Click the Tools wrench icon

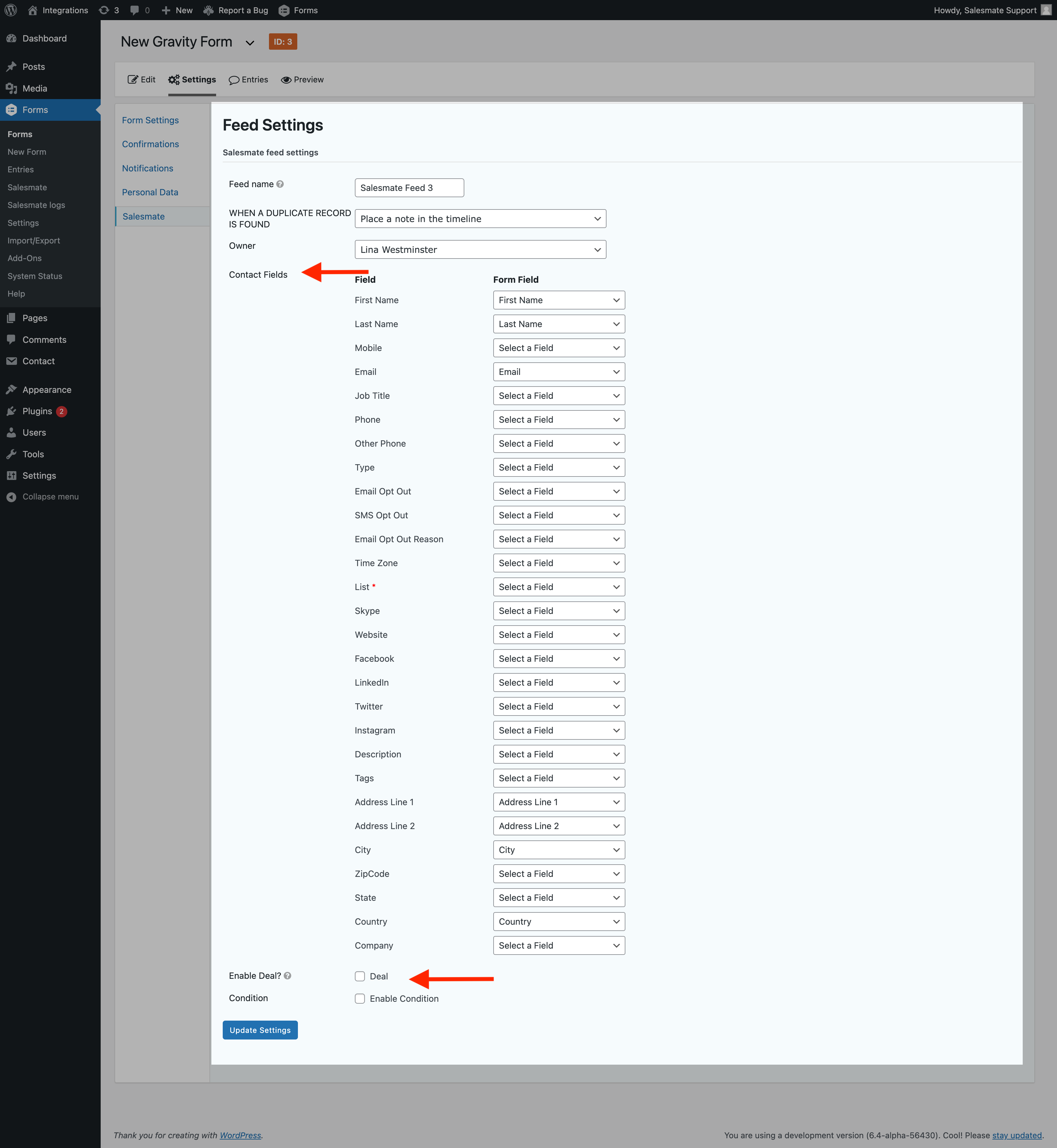point(11,454)
